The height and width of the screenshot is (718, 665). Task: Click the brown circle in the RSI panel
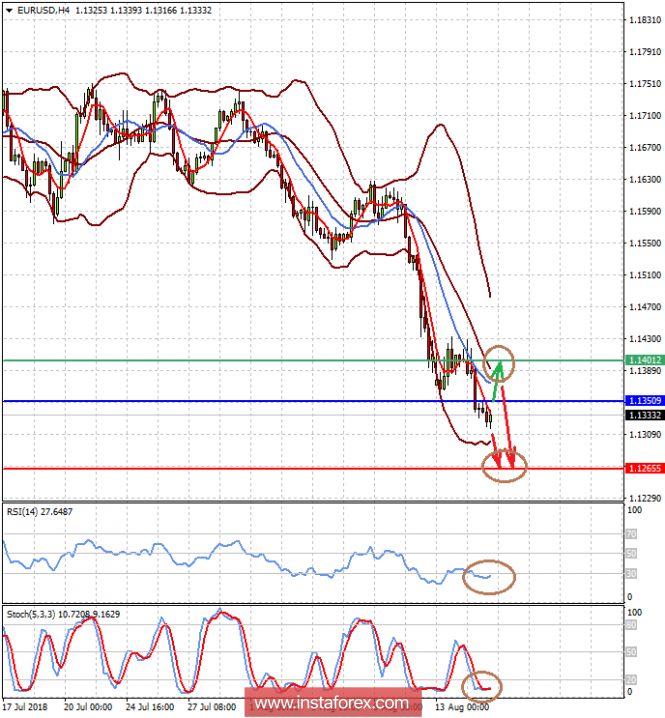click(x=490, y=575)
